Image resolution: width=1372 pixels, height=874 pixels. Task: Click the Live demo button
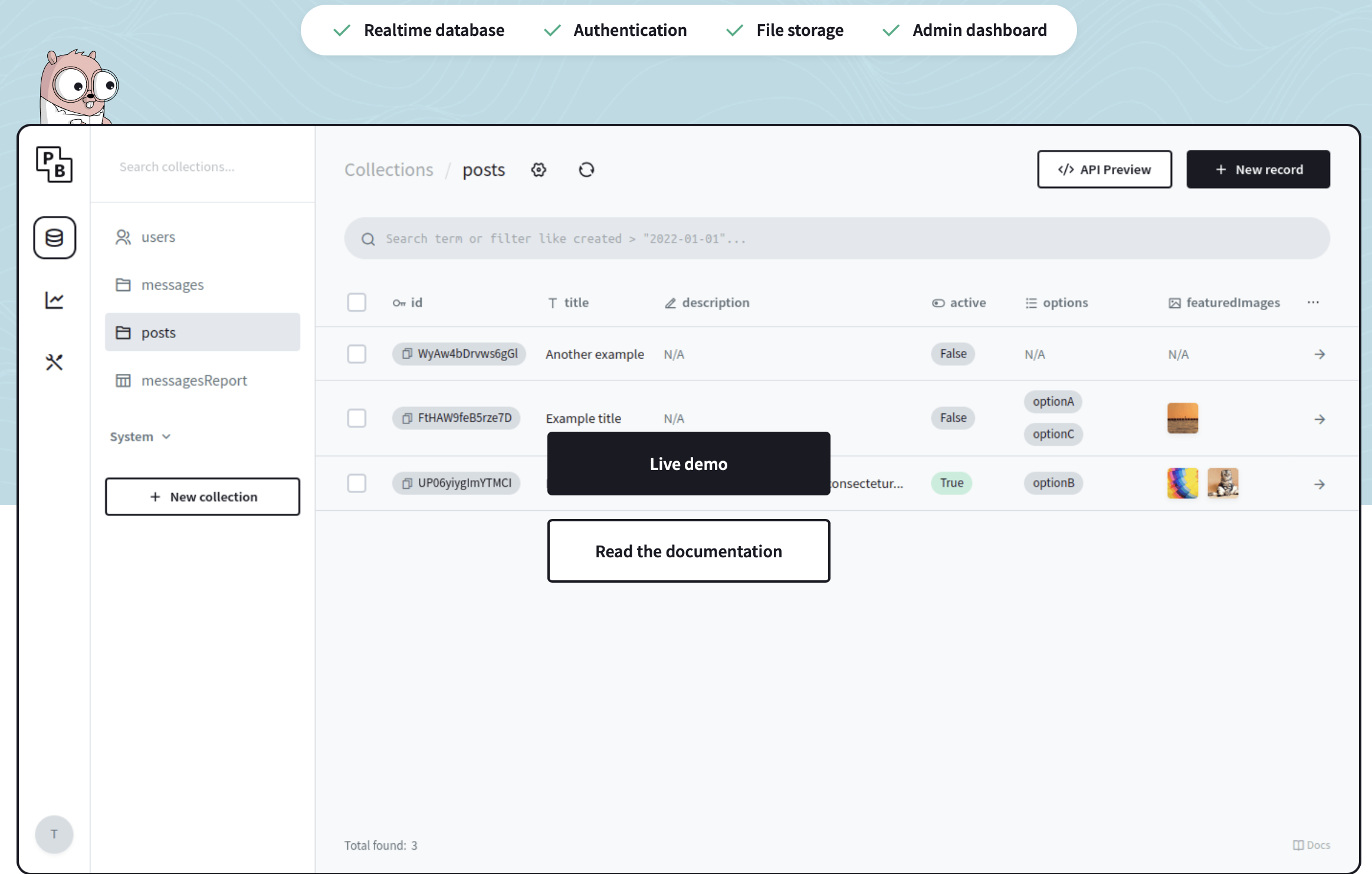(688, 464)
